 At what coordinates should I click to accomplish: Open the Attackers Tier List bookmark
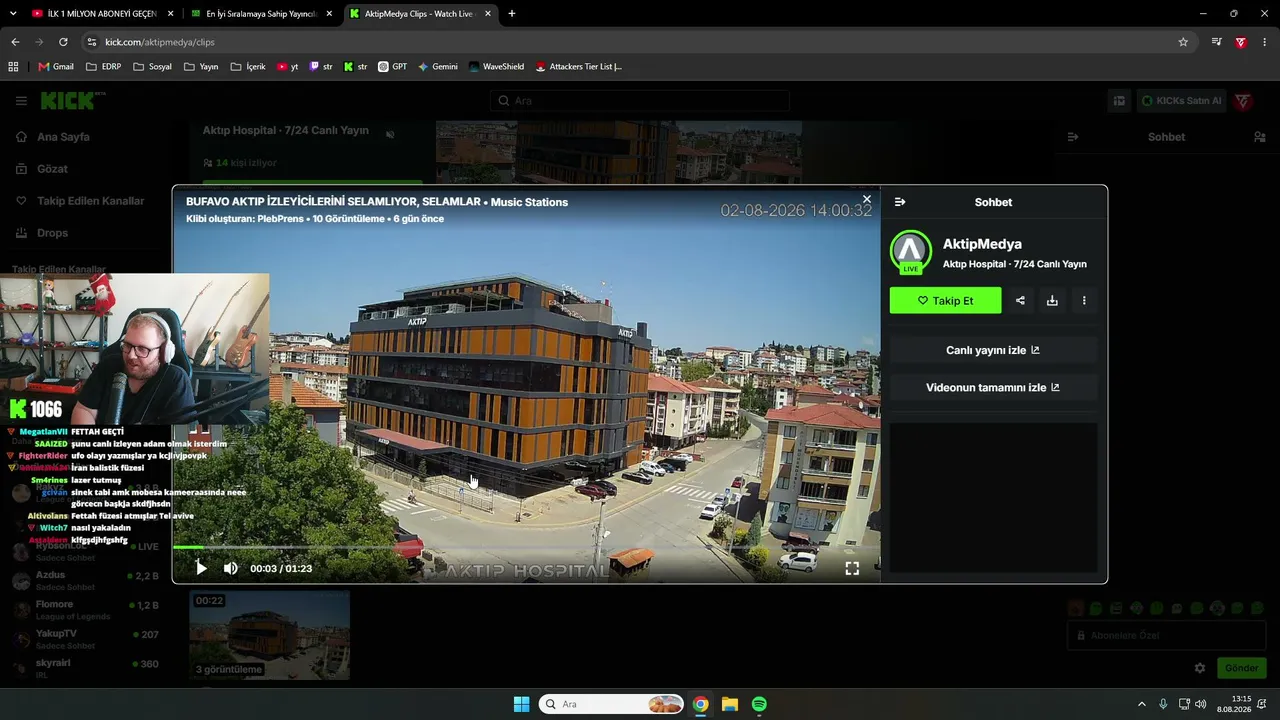[579, 67]
